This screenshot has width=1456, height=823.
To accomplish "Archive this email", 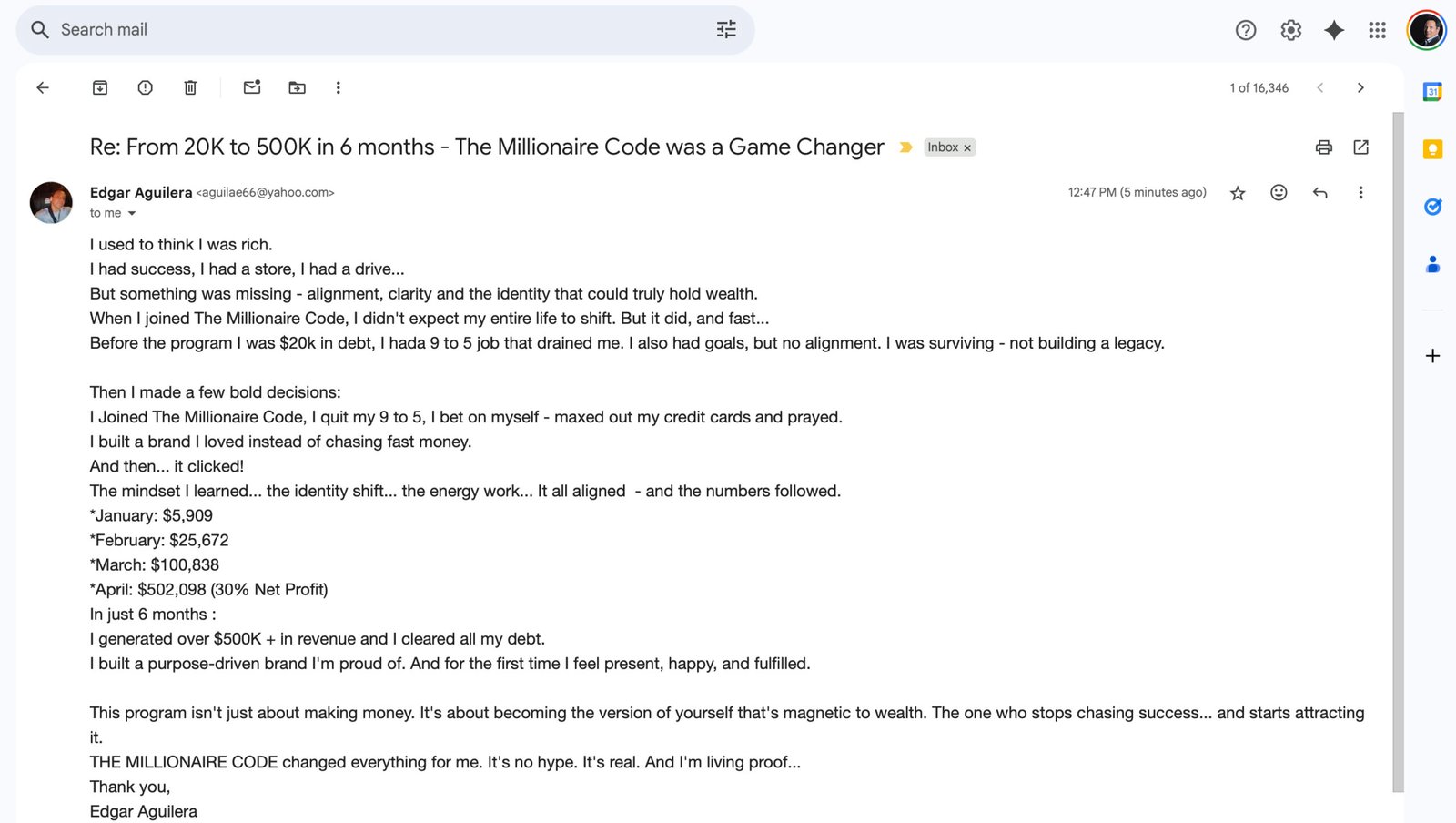I will coord(100,87).
